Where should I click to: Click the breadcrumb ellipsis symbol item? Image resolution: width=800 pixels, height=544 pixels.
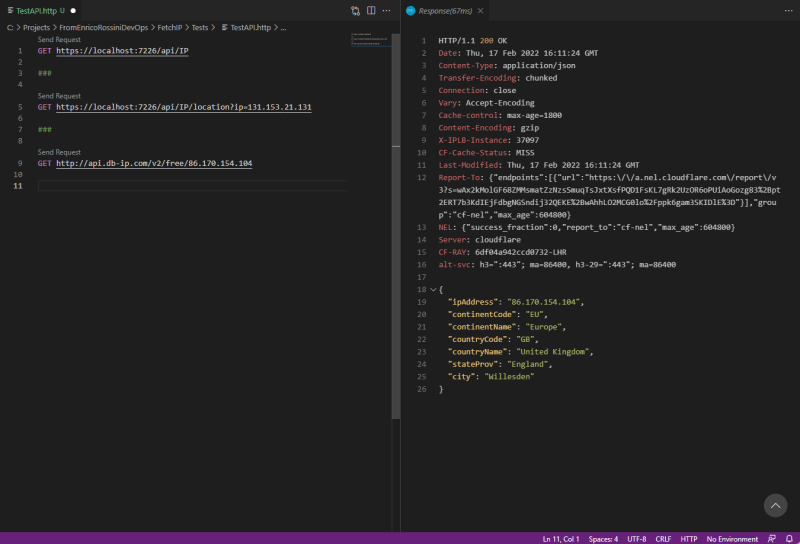click(x=283, y=28)
